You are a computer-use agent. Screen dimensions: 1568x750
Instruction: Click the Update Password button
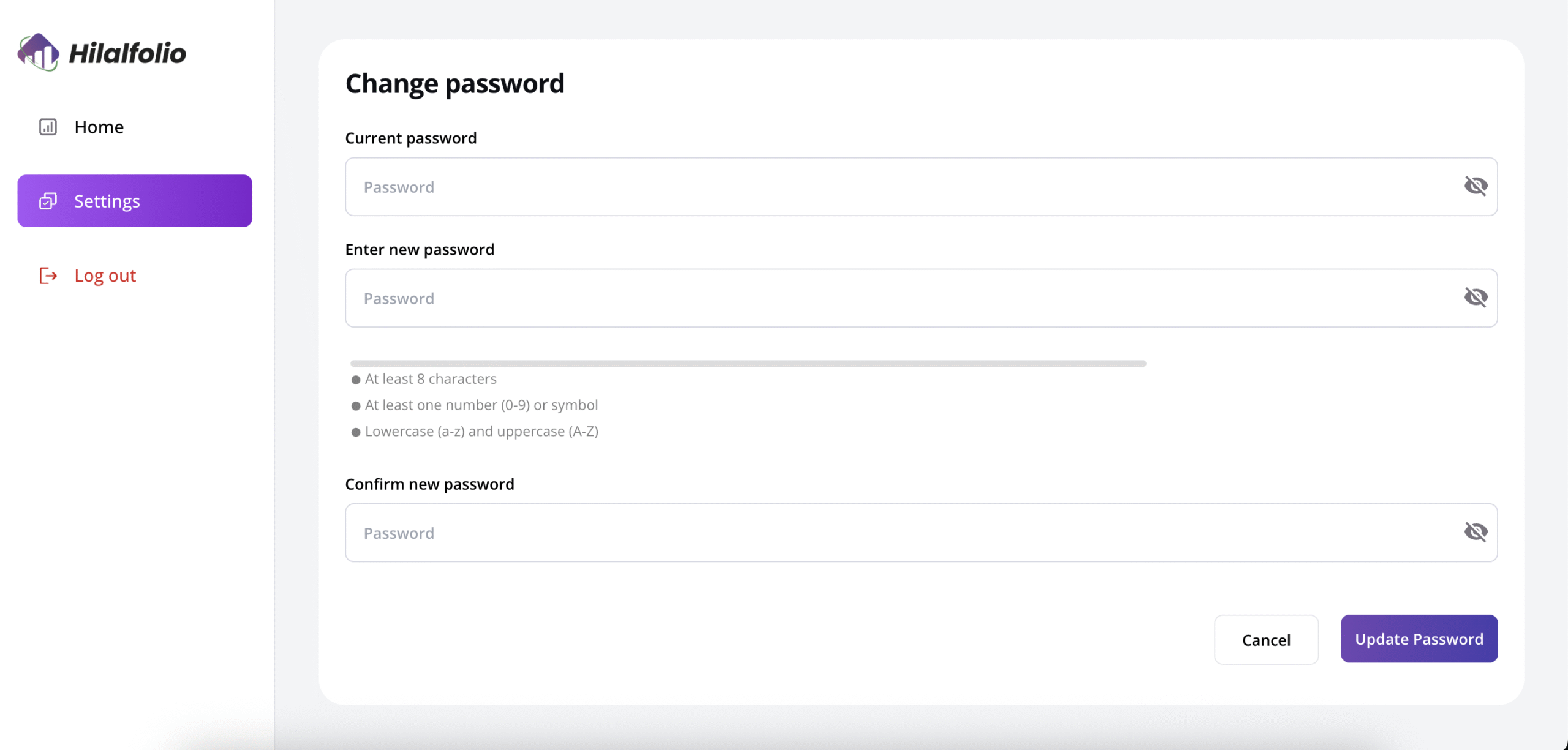(1419, 639)
